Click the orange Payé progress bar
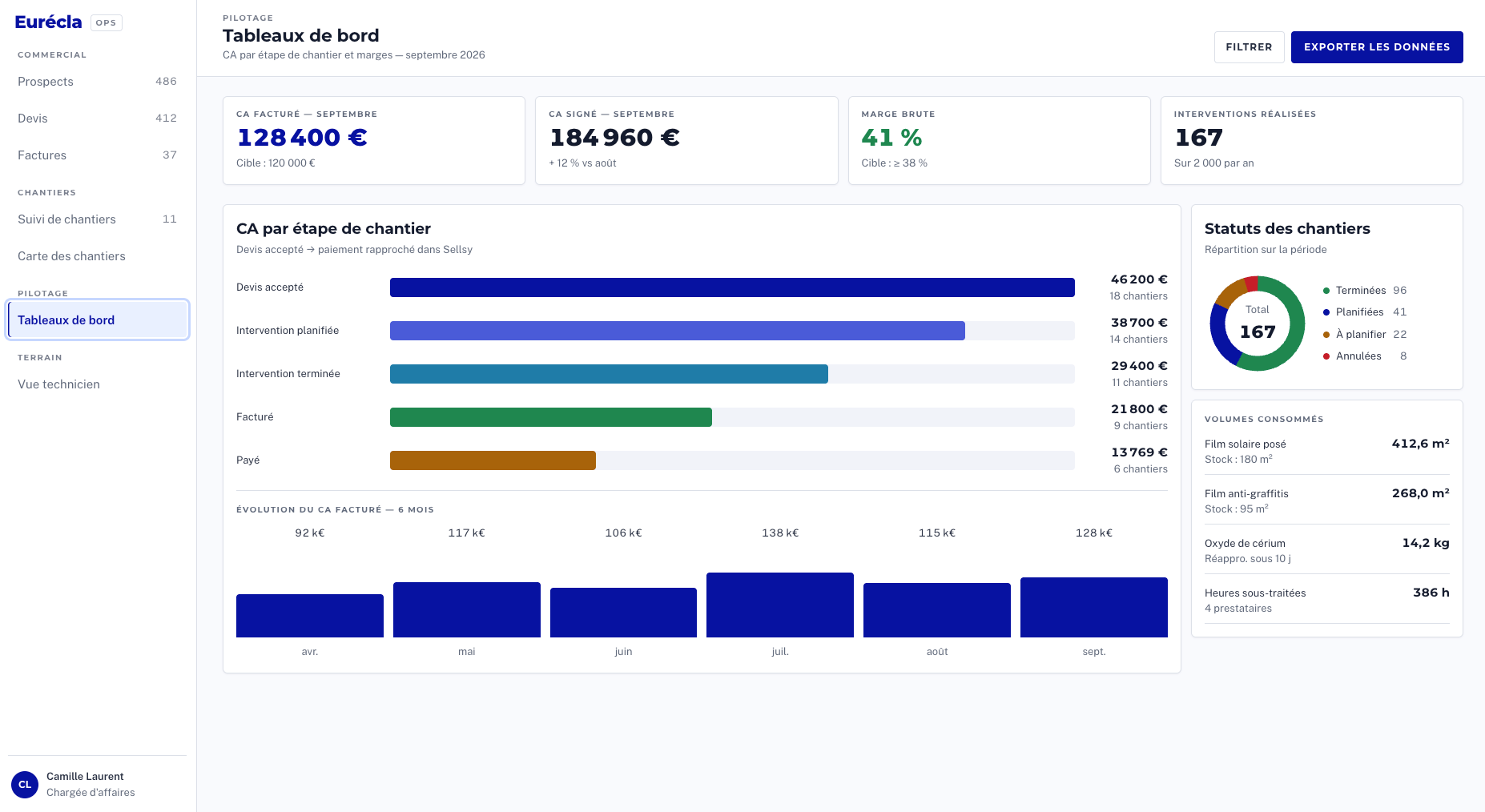The height and width of the screenshot is (812, 1485). point(493,460)
